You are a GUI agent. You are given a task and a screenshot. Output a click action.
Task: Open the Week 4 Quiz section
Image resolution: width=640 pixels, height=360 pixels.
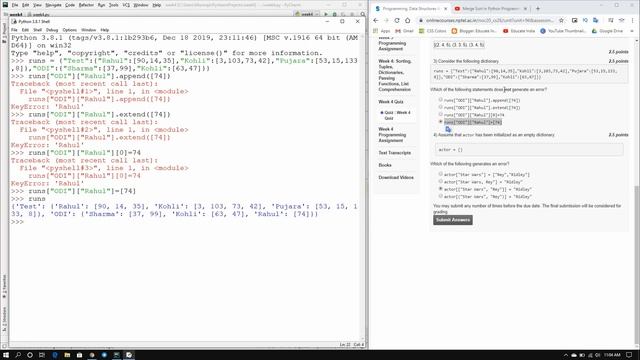pyautogui.click(x=391, y=102)
